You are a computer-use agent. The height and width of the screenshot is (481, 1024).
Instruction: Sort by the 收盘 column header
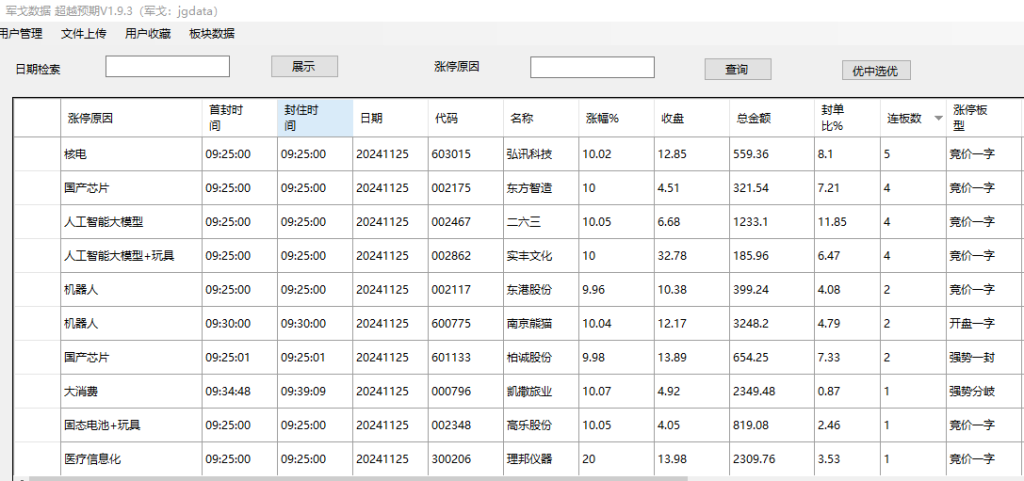(x=692, y=118)
